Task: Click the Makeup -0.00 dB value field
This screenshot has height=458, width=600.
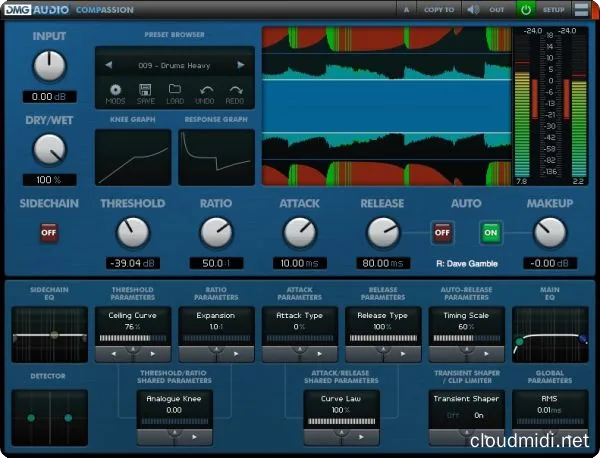Action: click(x=550, y=263)
